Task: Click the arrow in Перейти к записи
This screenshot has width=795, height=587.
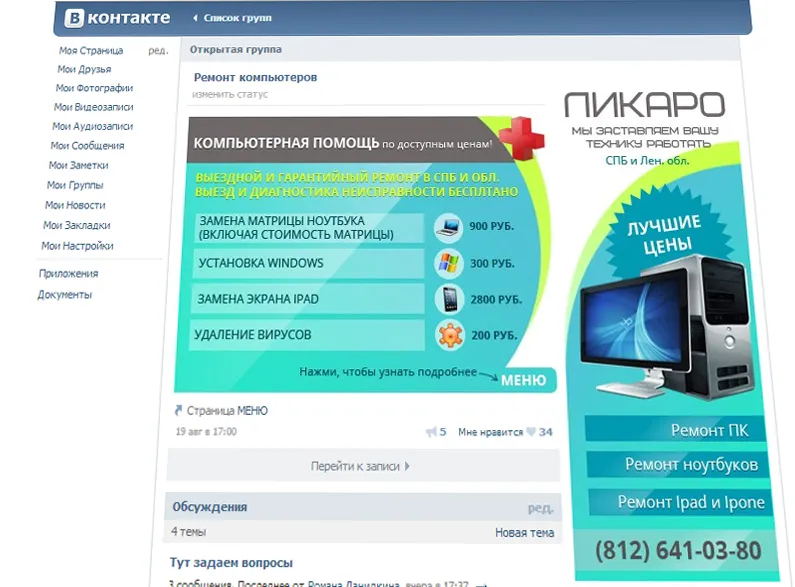Action: click(407, 466)
